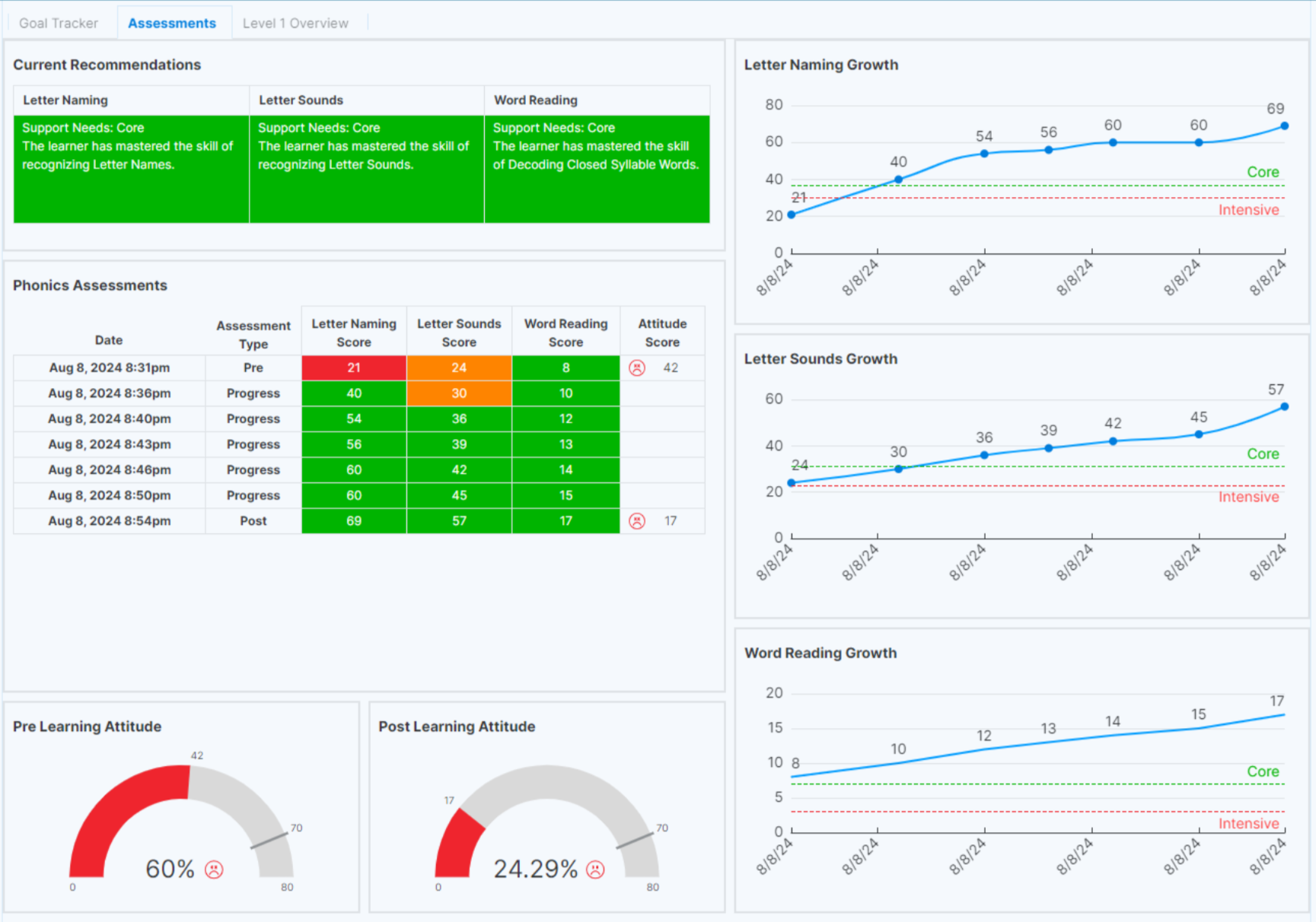1316x922 pixels.
Task: Click the Letter Naming Score column header
Action: pos(354,332)
